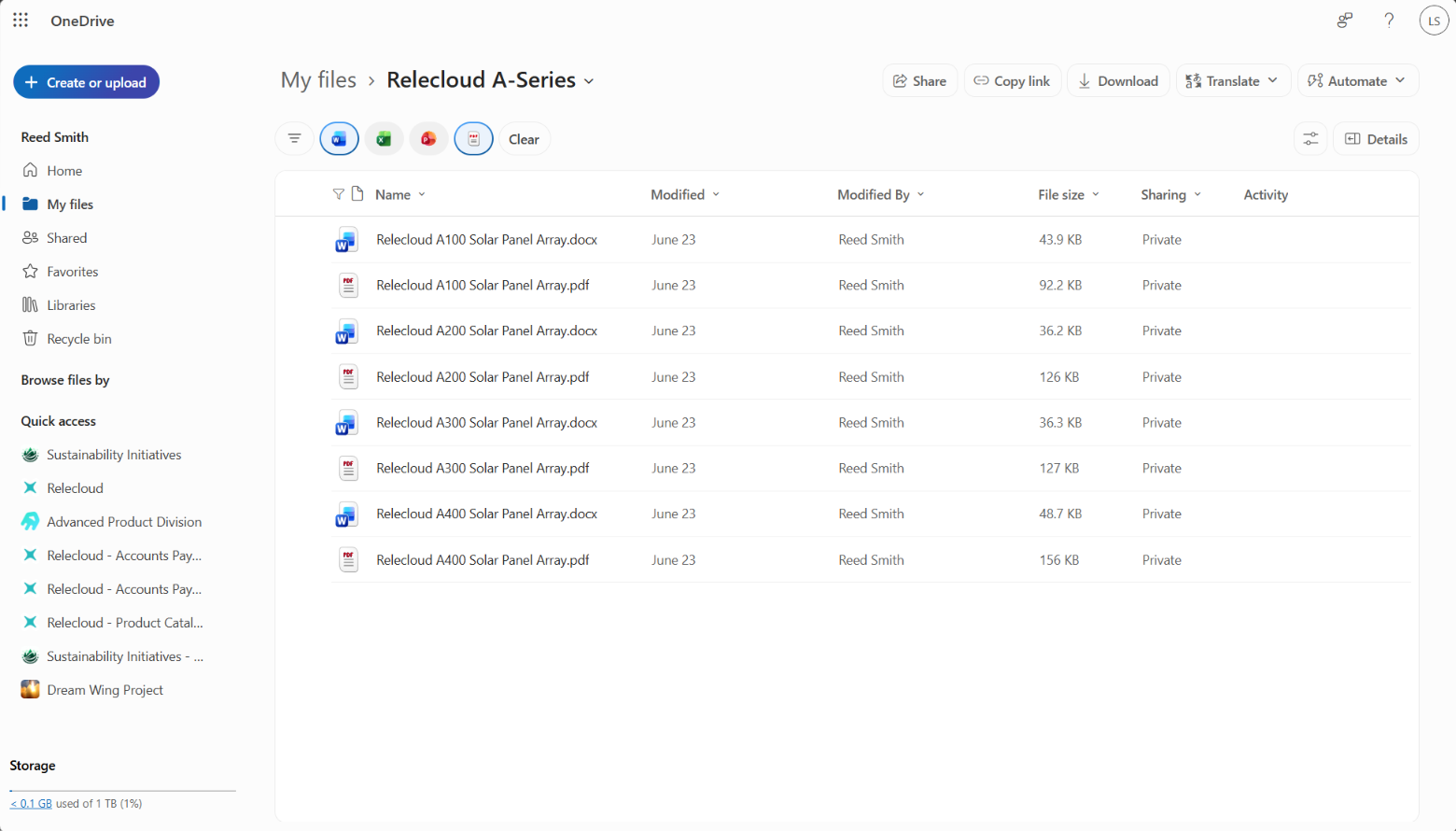
Task: Click the people feedback icon in header
Action: pos(1344,20)
